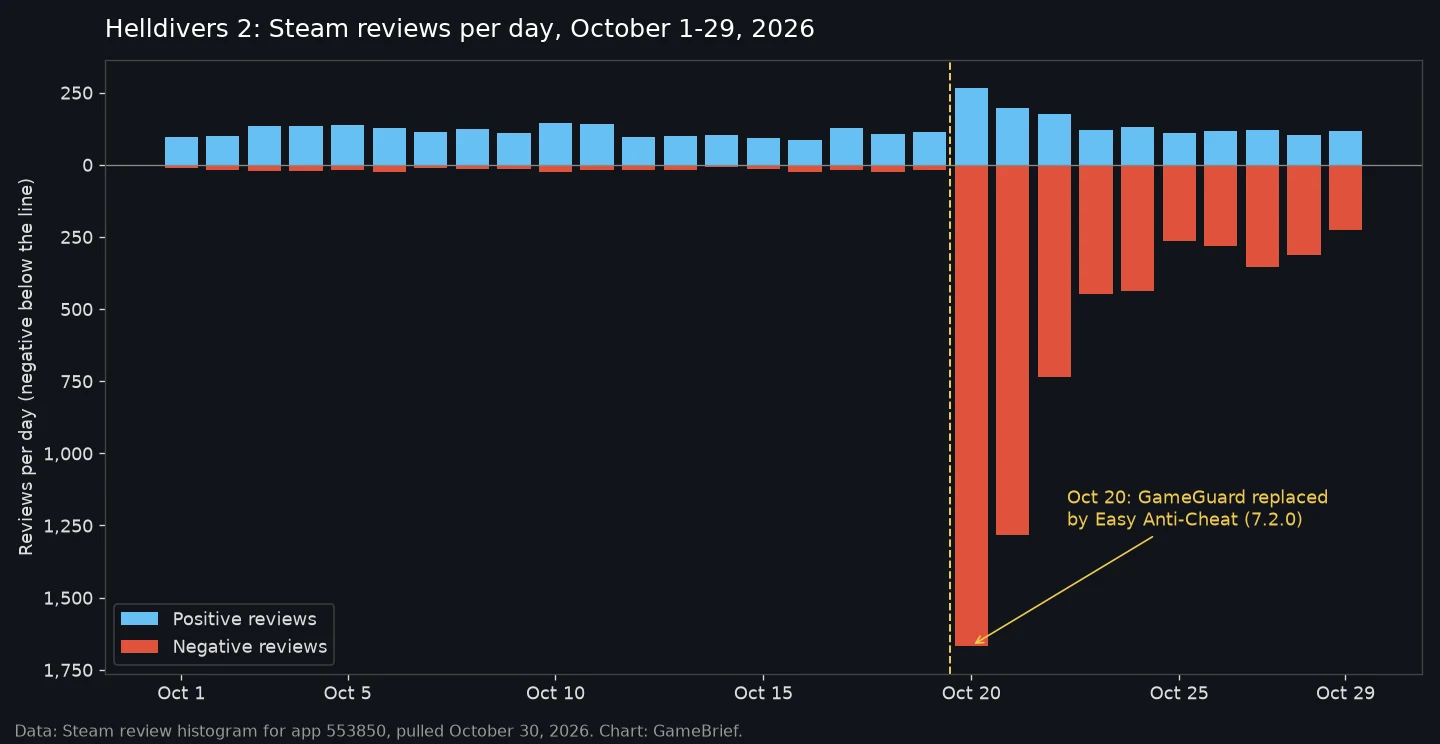The height and width of the screenshot is (744, 1440).
Task: Click the blue positive bar for Oct 21
Action: click(1013, 137)
